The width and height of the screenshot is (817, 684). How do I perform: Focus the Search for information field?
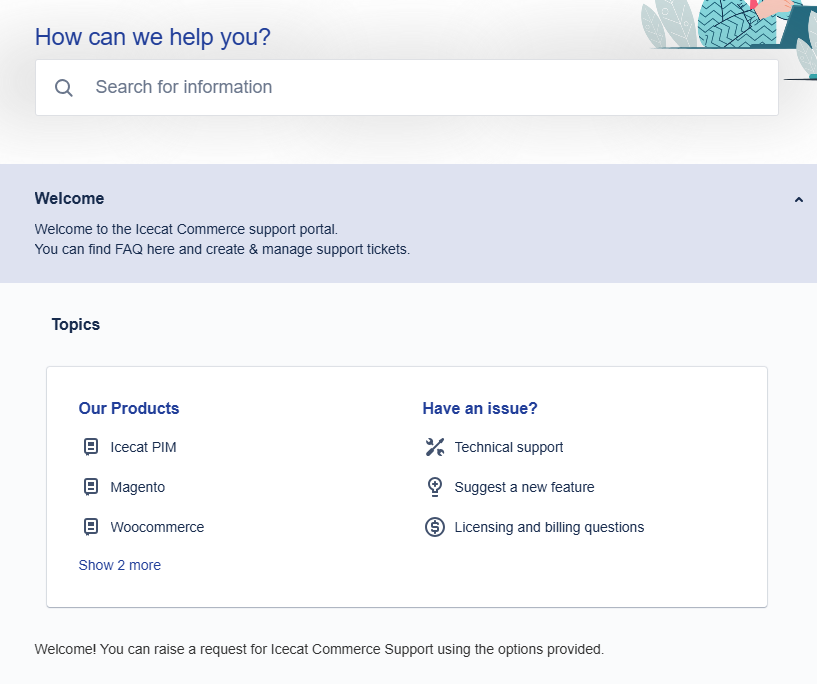pyautogui.click(x=406, y=88)
